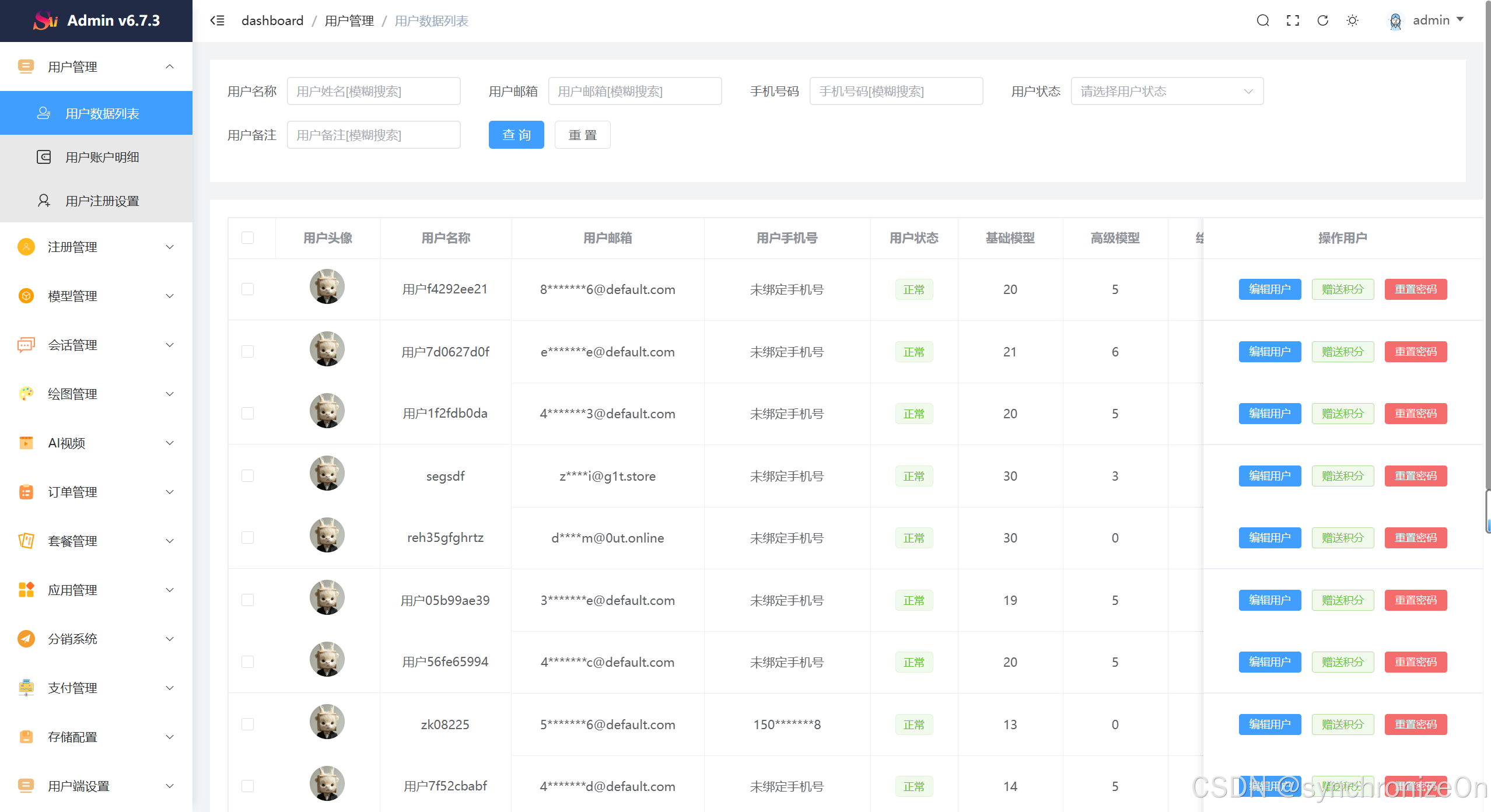Click 重置密码 for user 用户f4292ee21

pyautogui.click(x=1415, y=289)
